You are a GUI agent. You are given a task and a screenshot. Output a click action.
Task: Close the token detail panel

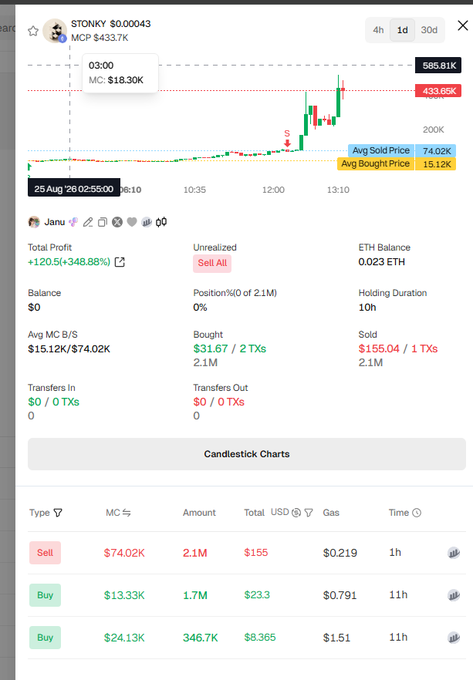pyautogui.click(x=463, y=26)
